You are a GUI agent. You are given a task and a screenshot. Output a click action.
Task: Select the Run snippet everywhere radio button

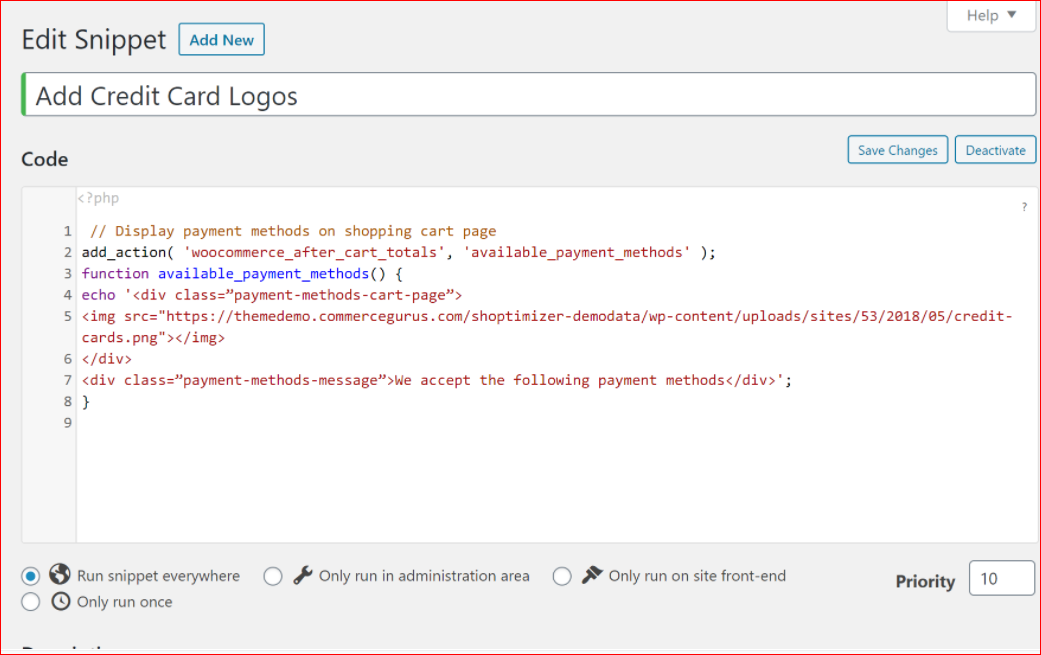(x=31, y=576)
